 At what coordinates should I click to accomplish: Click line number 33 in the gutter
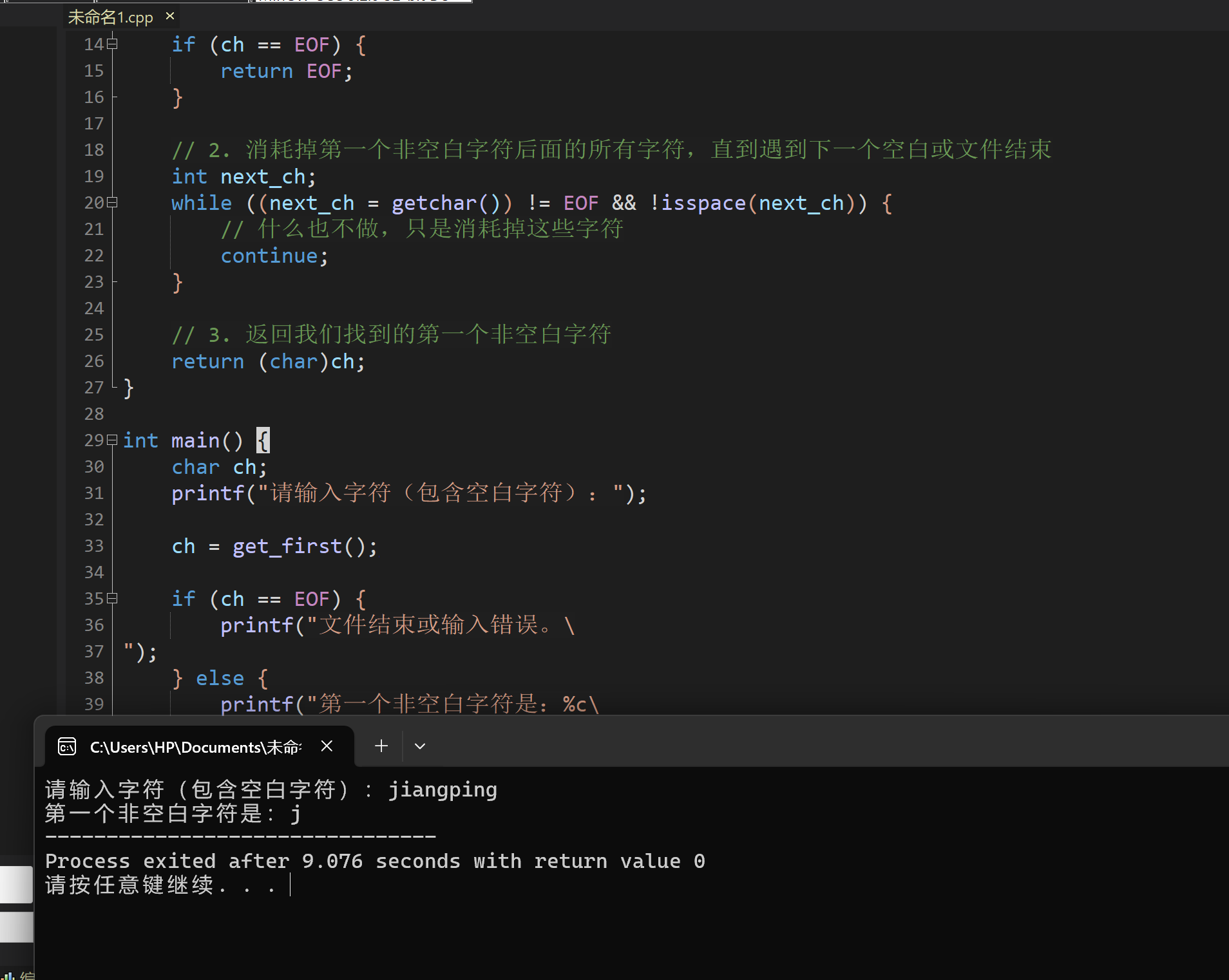(x=93, y=545)
